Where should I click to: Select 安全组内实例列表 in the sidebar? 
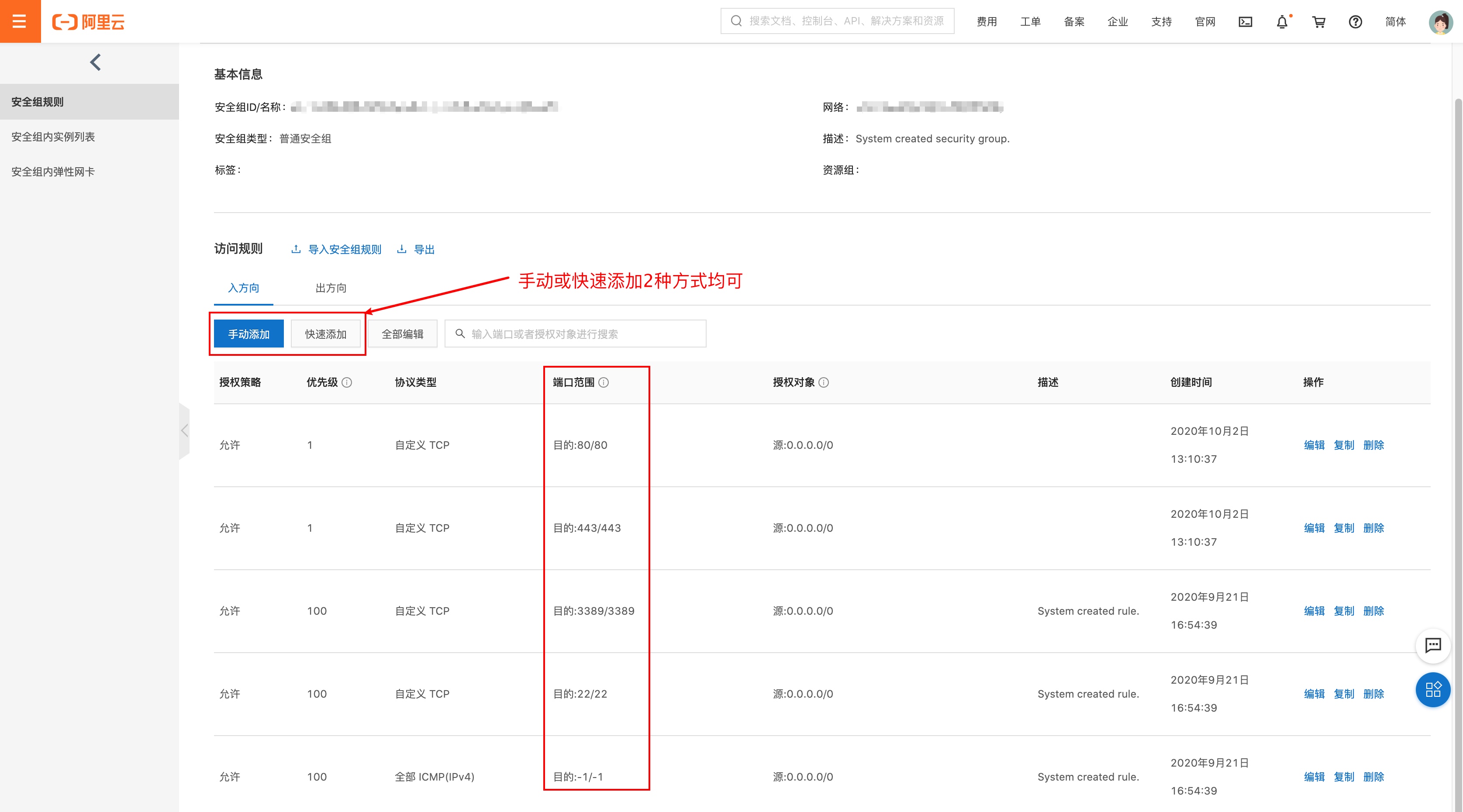(x=53, y=137)
